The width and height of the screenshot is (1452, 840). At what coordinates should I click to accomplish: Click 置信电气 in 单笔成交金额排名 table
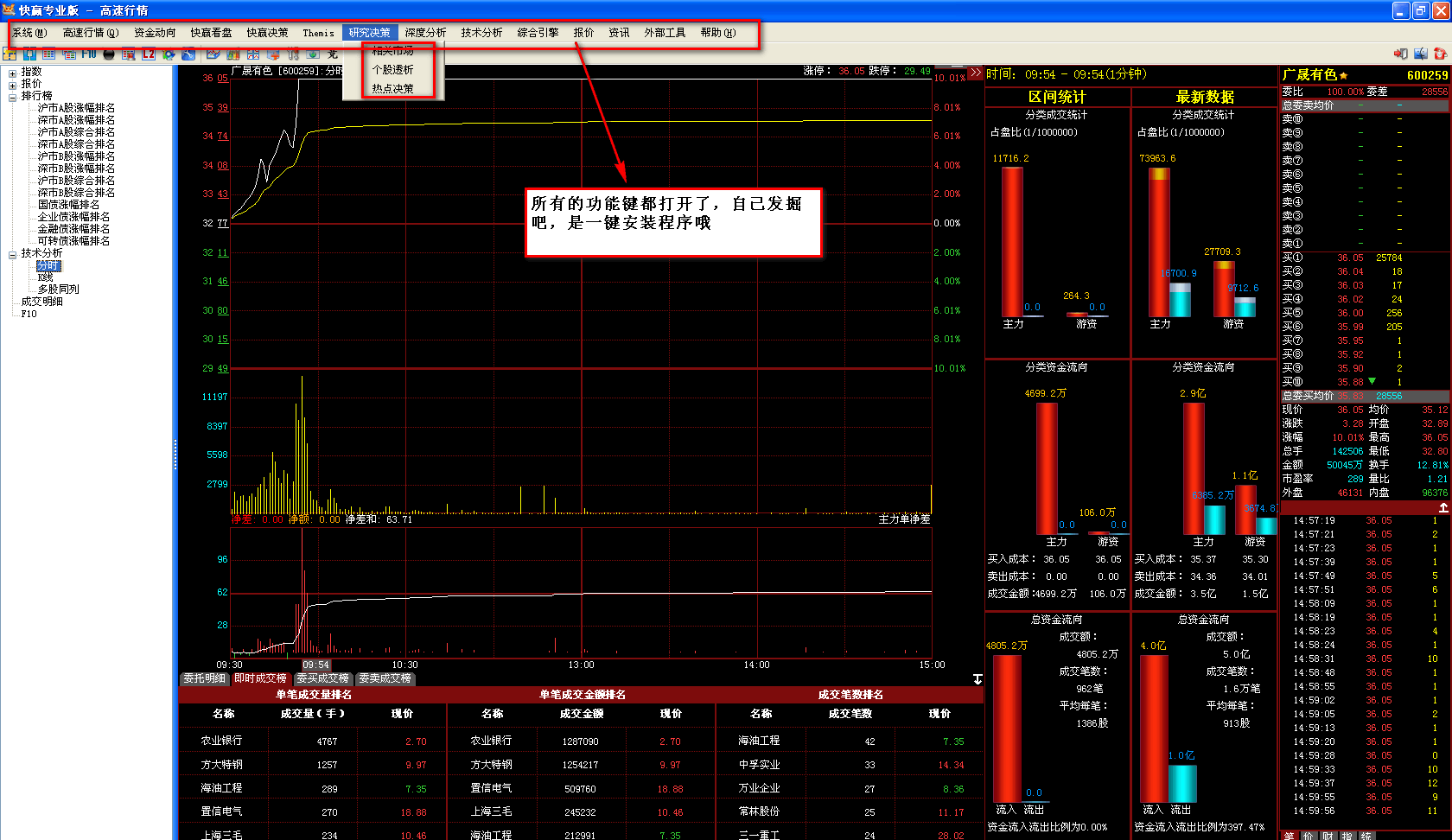coord(491,788)
